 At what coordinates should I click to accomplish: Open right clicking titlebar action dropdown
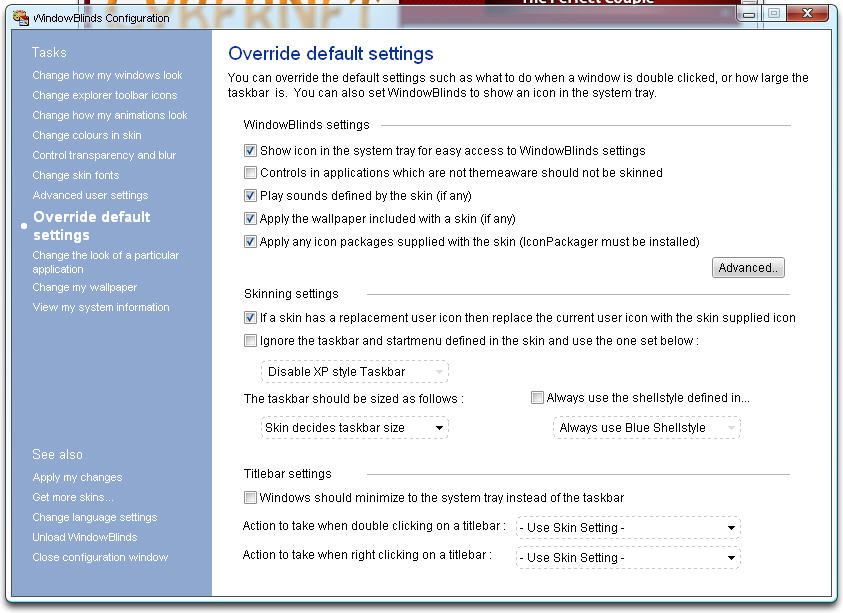(x=628, y=558)
